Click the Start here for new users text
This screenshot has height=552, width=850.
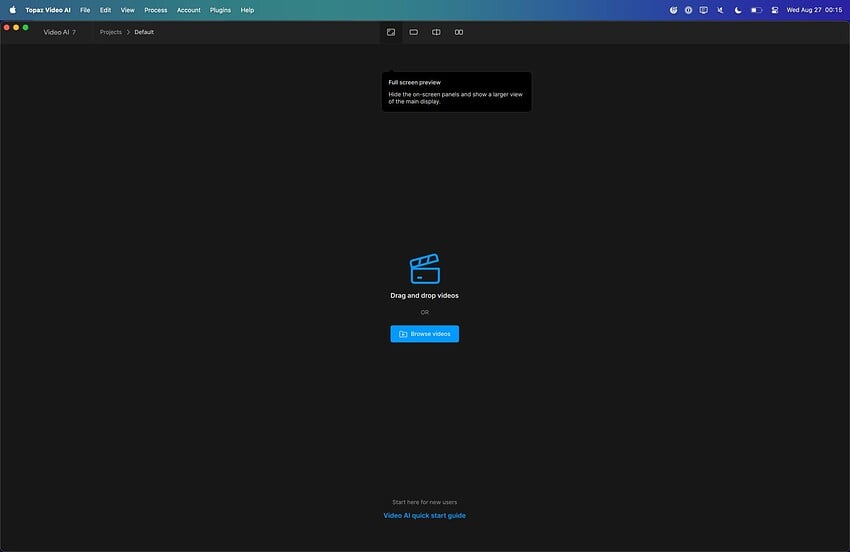424,502
